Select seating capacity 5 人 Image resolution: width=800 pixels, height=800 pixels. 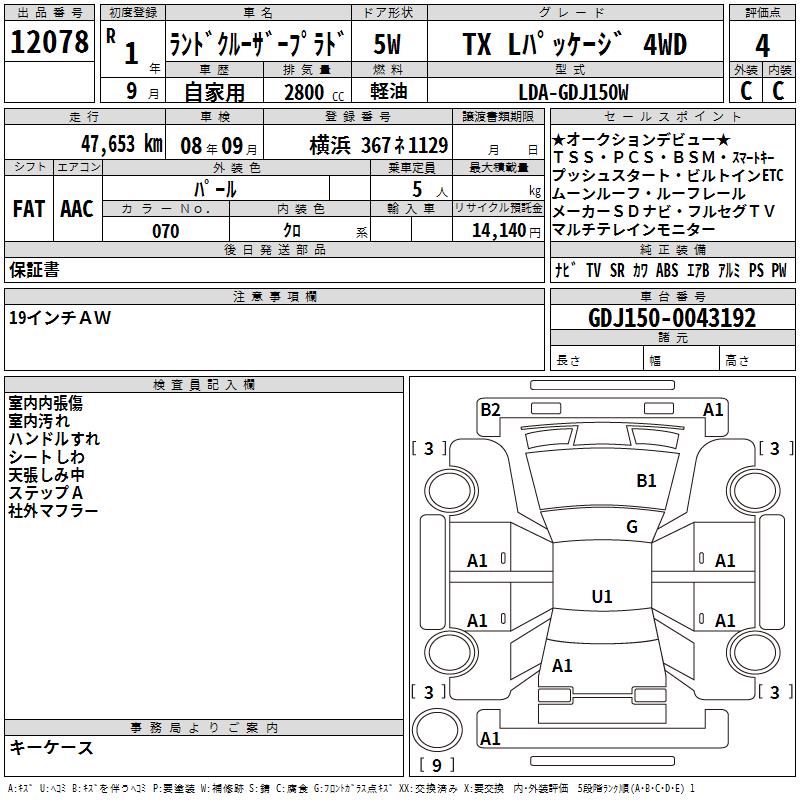coord(430,190)
